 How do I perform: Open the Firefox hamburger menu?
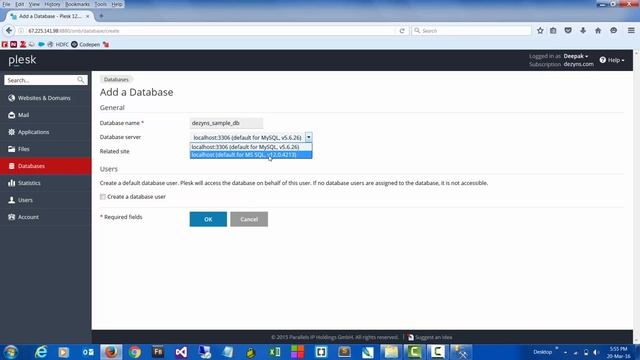pos(631,31)
